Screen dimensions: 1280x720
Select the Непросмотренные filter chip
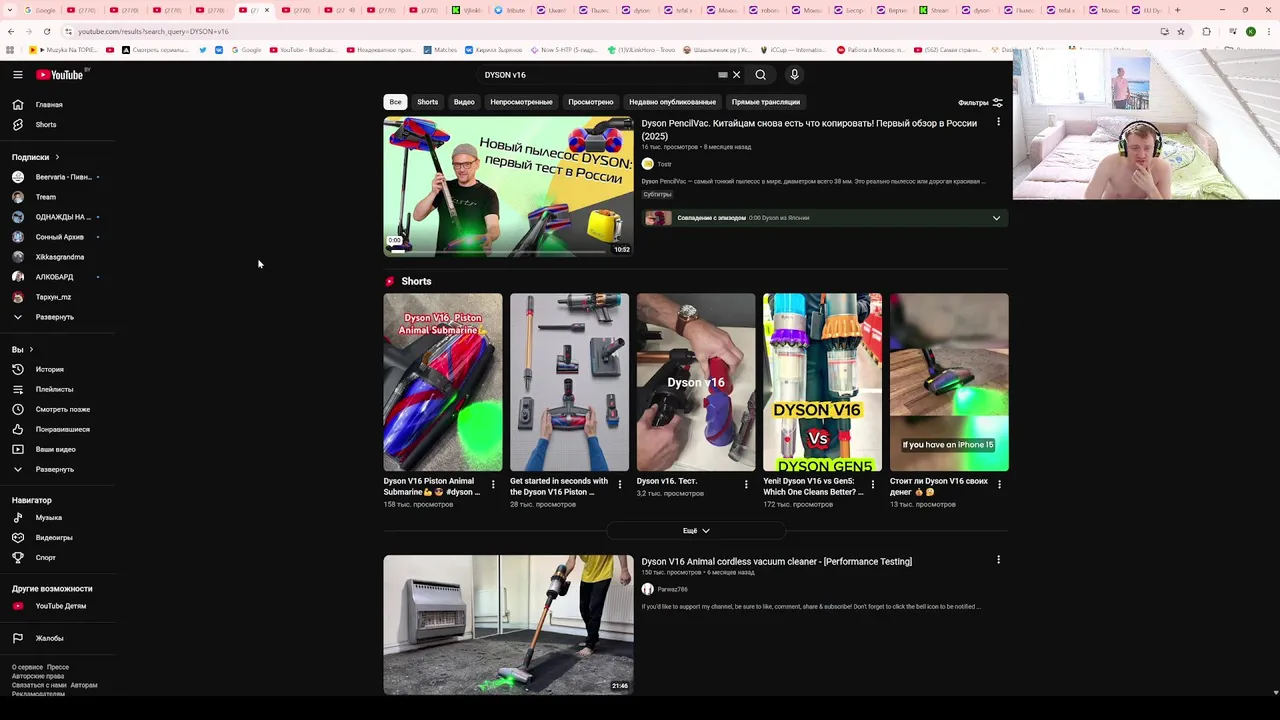point(521,102)
